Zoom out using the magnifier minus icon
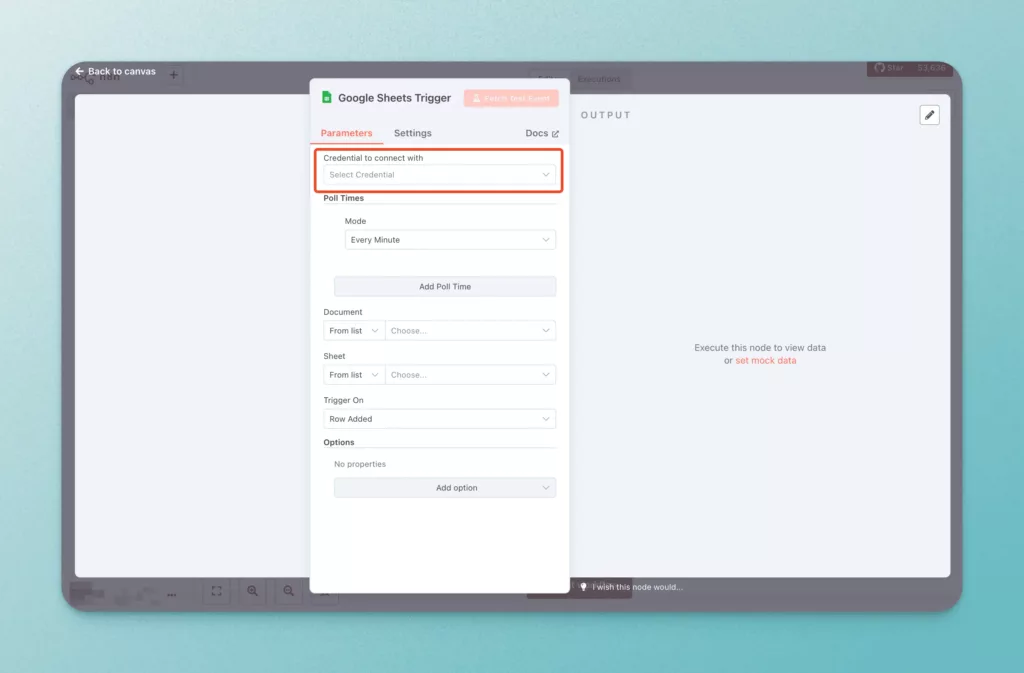Screen dimensions: 1024x673 pos(289,591)
